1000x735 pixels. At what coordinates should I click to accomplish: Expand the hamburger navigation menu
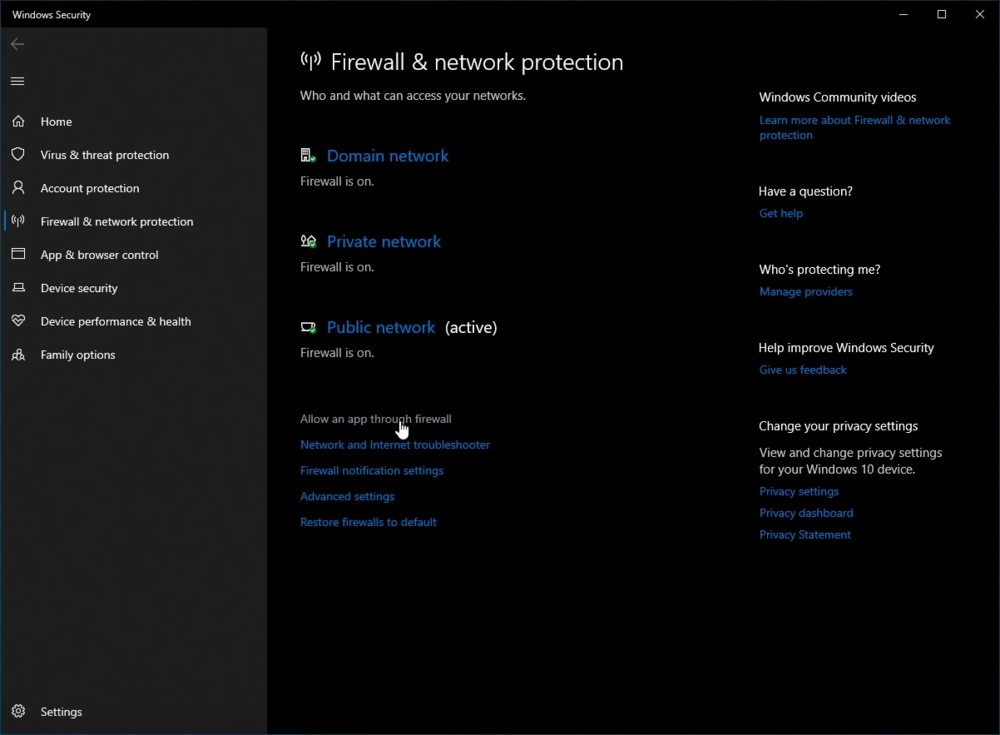pyautogui.click(x=18, y=81)
